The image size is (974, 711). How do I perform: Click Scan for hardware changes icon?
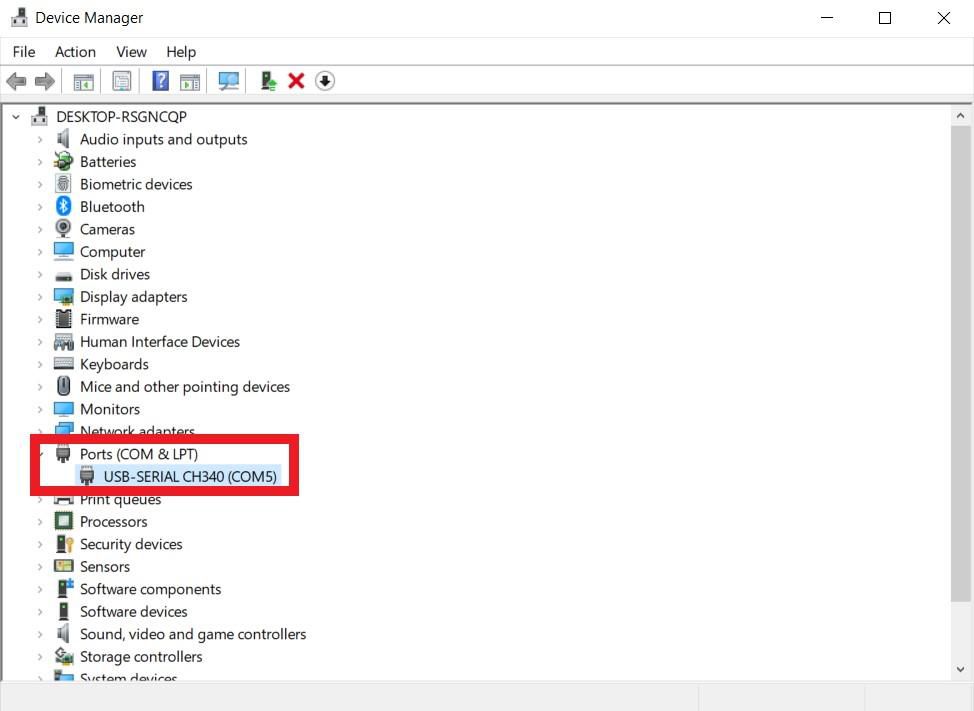(229, 81)
